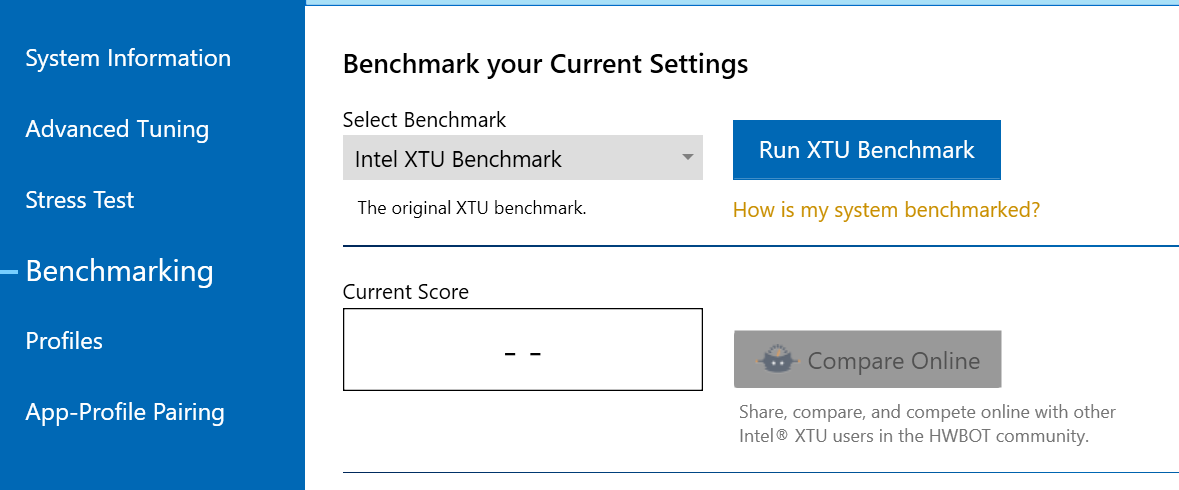Open App-Profile Pairing
Image resolution: width=1179 pixels, height=490 pixels.
coord(125,412)
